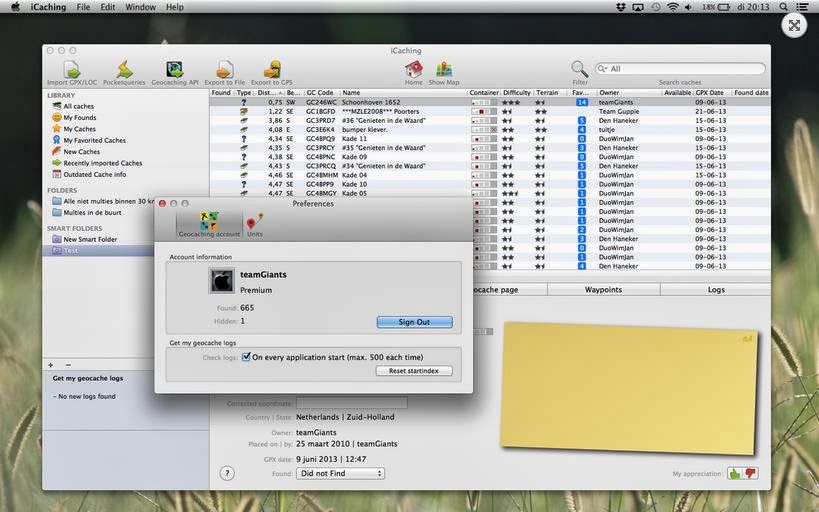Click the Corrected coordinate input field

tap(352, 403)
